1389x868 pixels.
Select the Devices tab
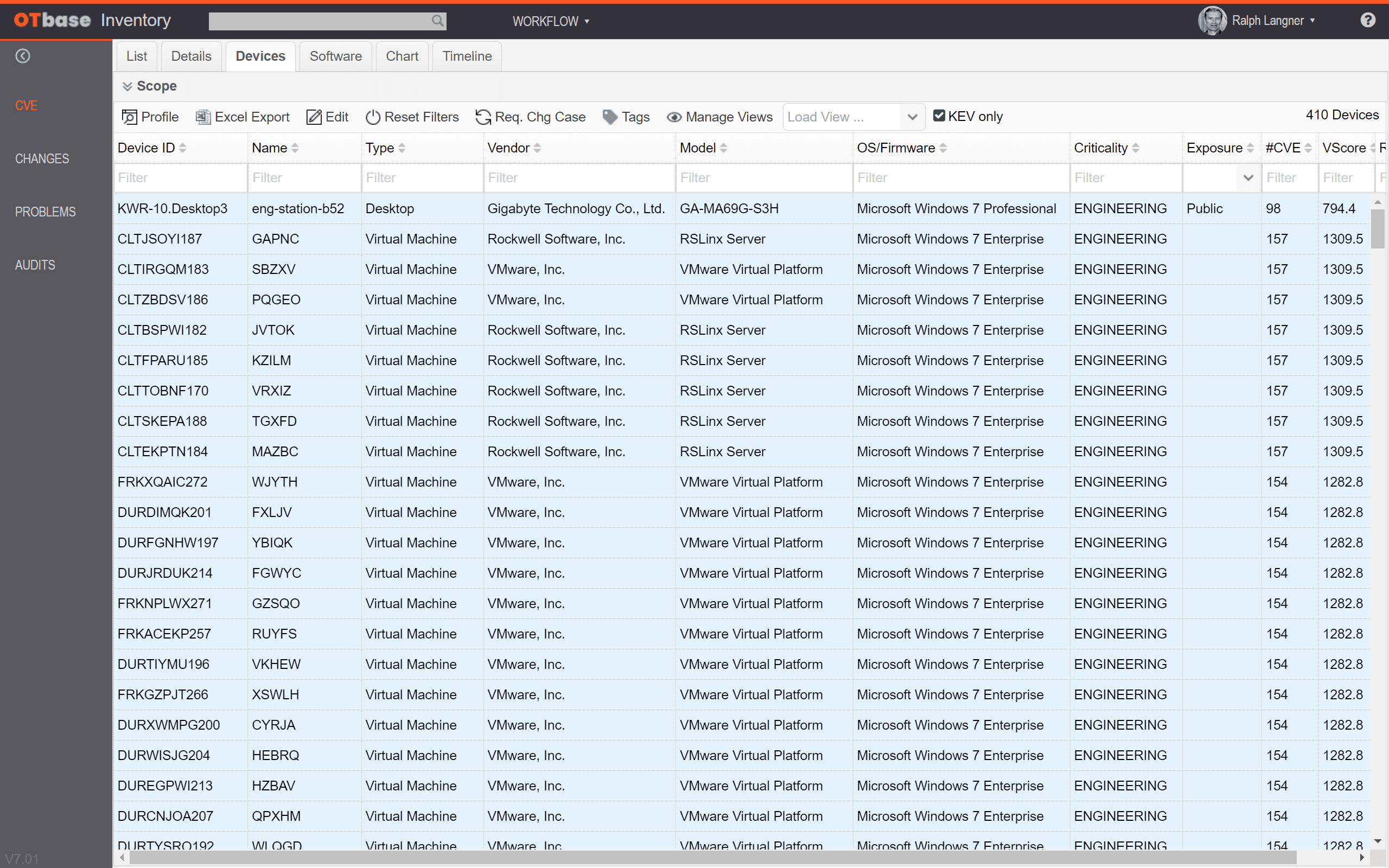coord(260,56)
